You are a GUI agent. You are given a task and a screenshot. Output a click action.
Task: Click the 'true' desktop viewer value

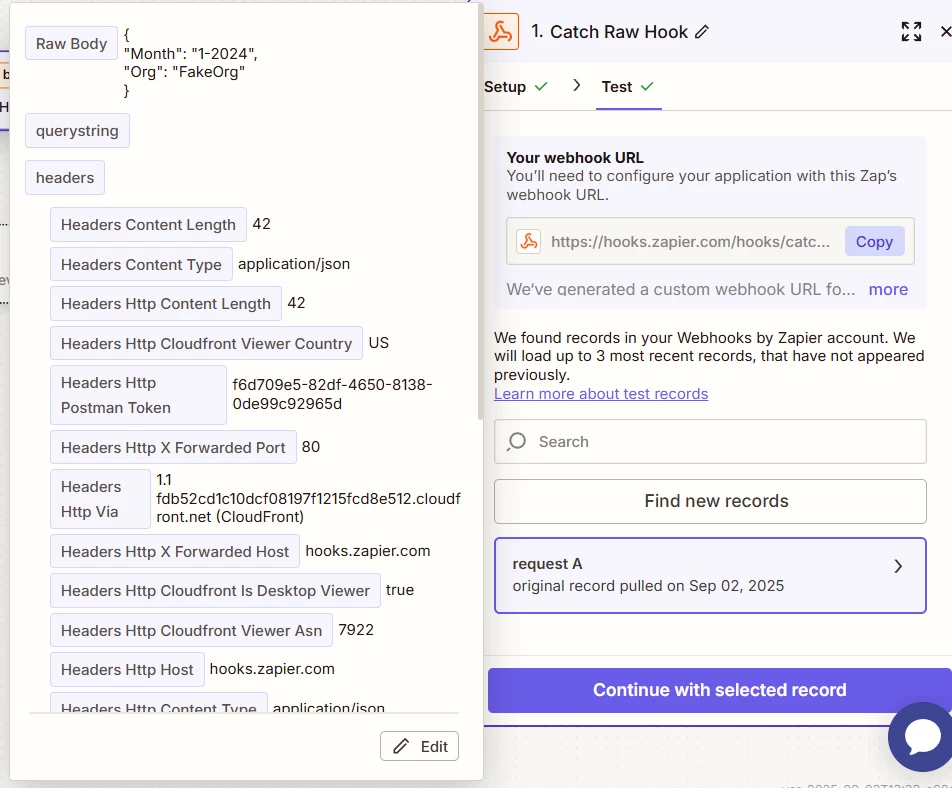[400, 590]
